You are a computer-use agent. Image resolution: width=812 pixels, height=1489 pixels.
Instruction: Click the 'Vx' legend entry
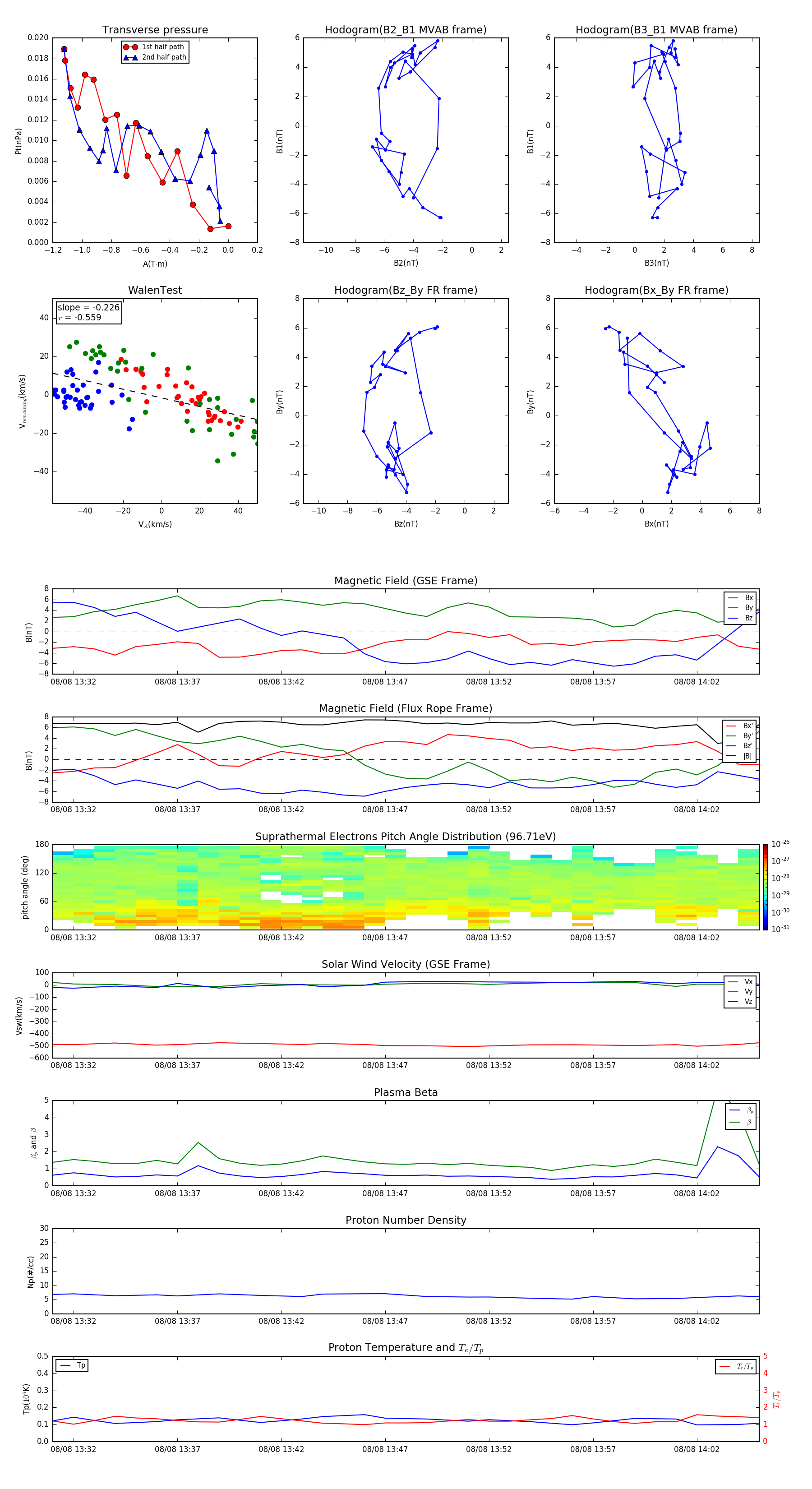pos(740,981)
